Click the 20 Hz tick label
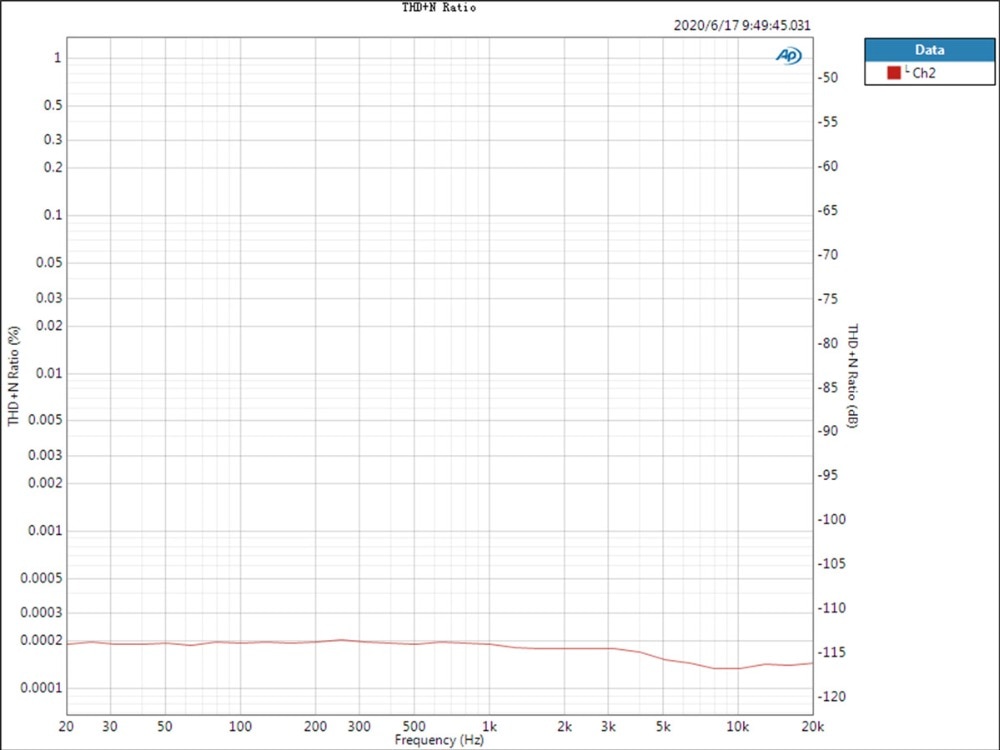The width and height of the screenshot is (1000, 750). point(67,728)
